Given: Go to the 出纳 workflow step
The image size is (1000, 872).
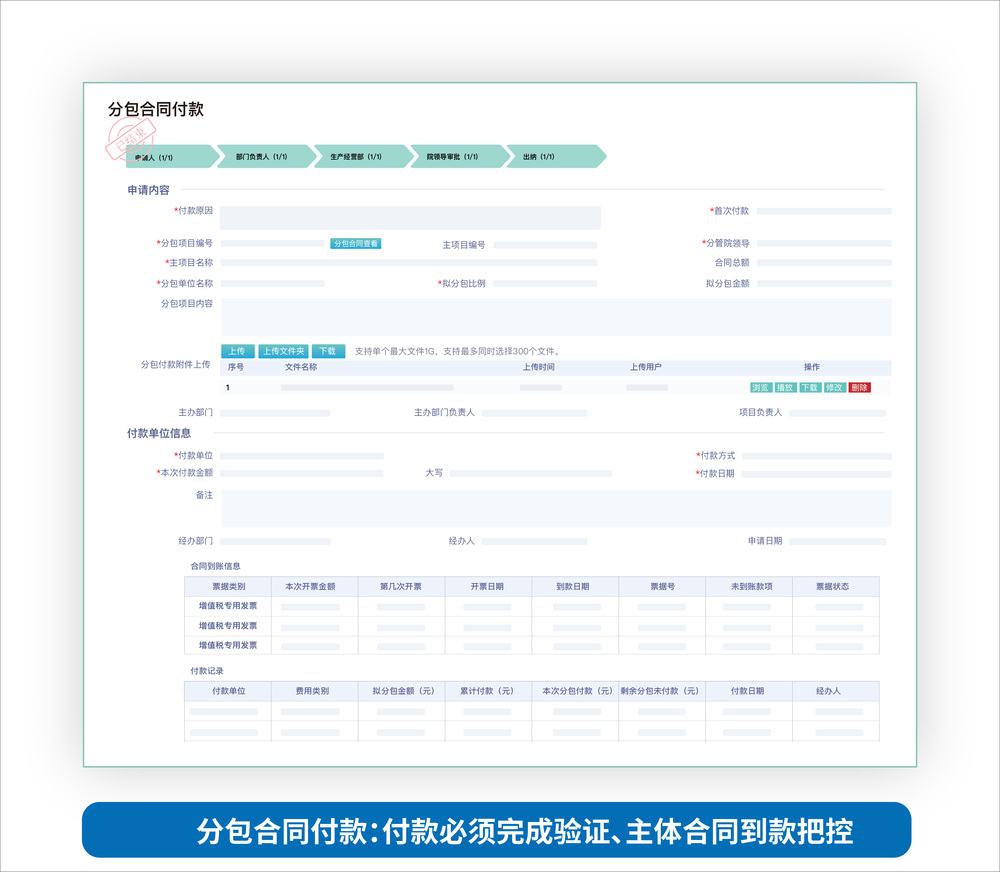Looking at the screenshot, I should (x=550, y=157).
